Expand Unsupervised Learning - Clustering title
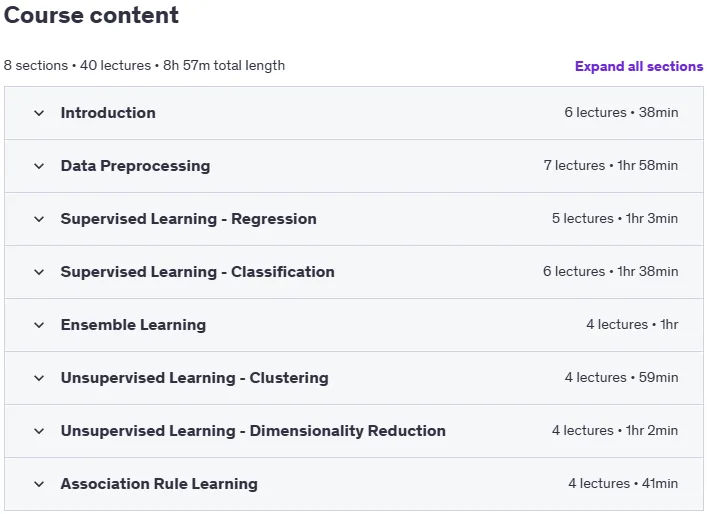Image resolution: width=707 pixels, height=514 pixels. [194, 378]
